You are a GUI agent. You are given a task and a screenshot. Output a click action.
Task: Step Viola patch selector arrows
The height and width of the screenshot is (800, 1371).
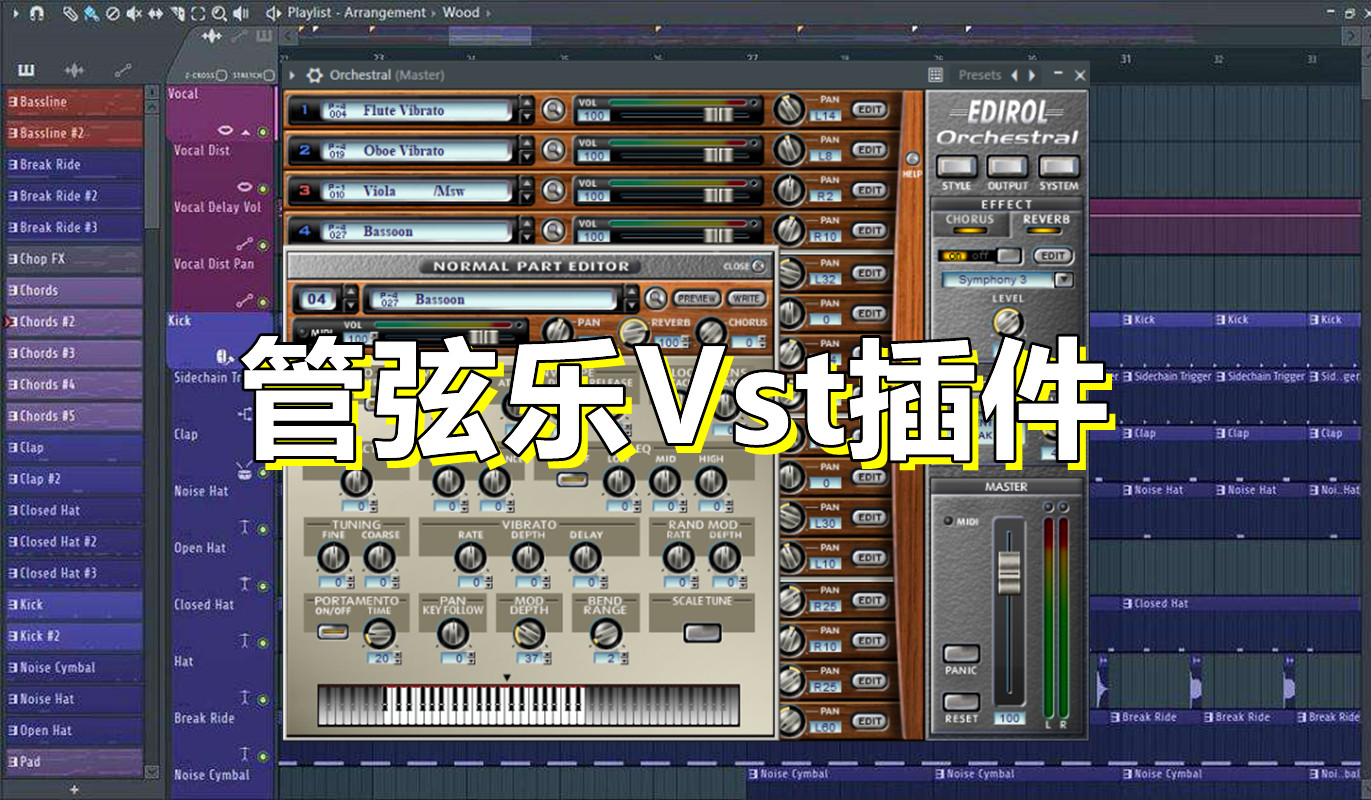pyautogui.click(x=527, y=191)
